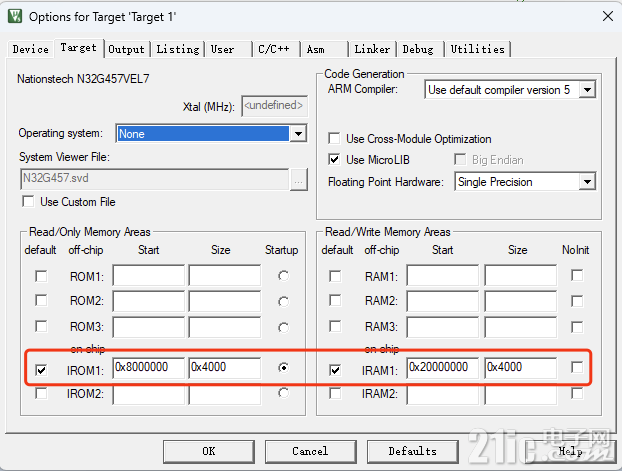Close the Options for Target dialog
This screenshot has height=471, width=622.
click(608, 16)
